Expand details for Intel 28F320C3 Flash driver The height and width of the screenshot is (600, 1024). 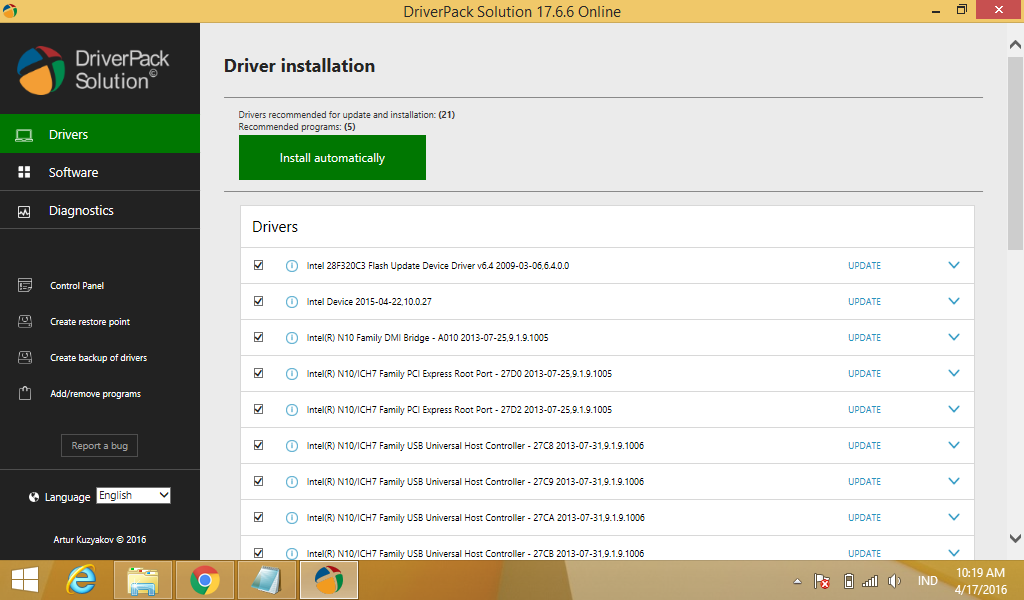click(953, 265)
